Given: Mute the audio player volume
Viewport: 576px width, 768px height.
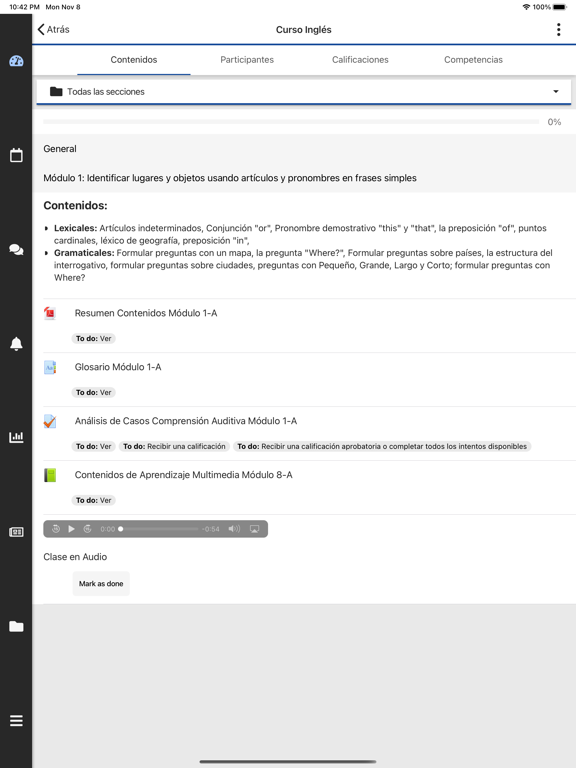Looking at the screenshot, I should pos(234,529).
